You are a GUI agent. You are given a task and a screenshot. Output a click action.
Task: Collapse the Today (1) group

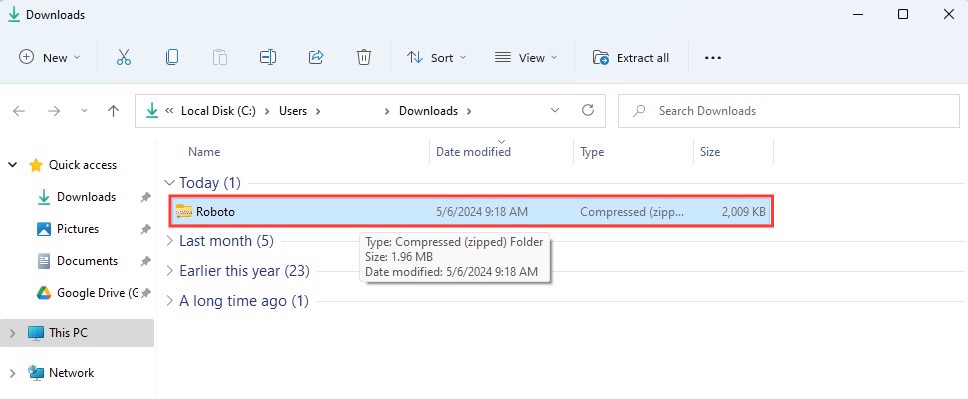click(169, 183)
